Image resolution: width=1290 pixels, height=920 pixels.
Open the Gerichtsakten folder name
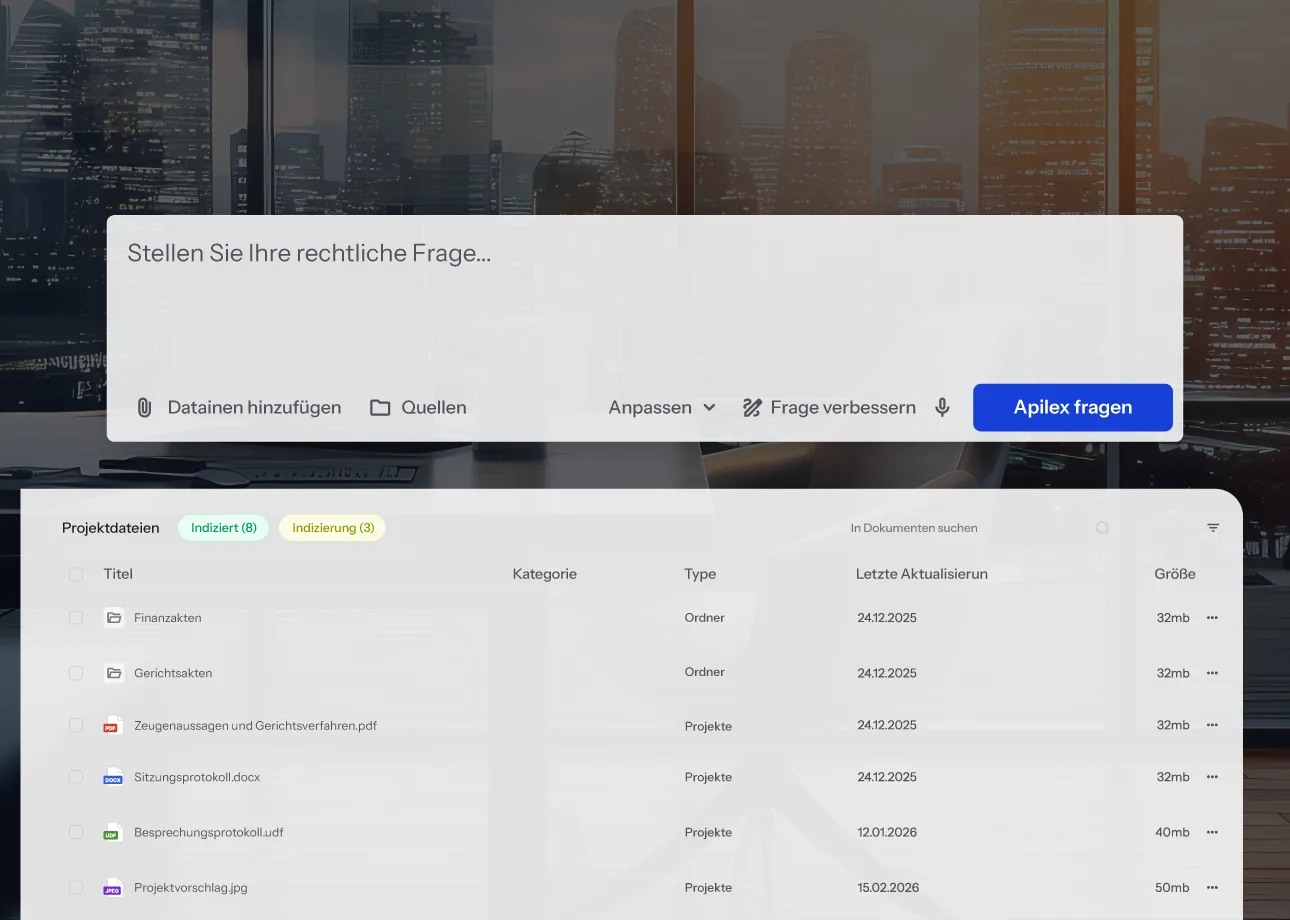pyautogui.click(x=173, y=673)
